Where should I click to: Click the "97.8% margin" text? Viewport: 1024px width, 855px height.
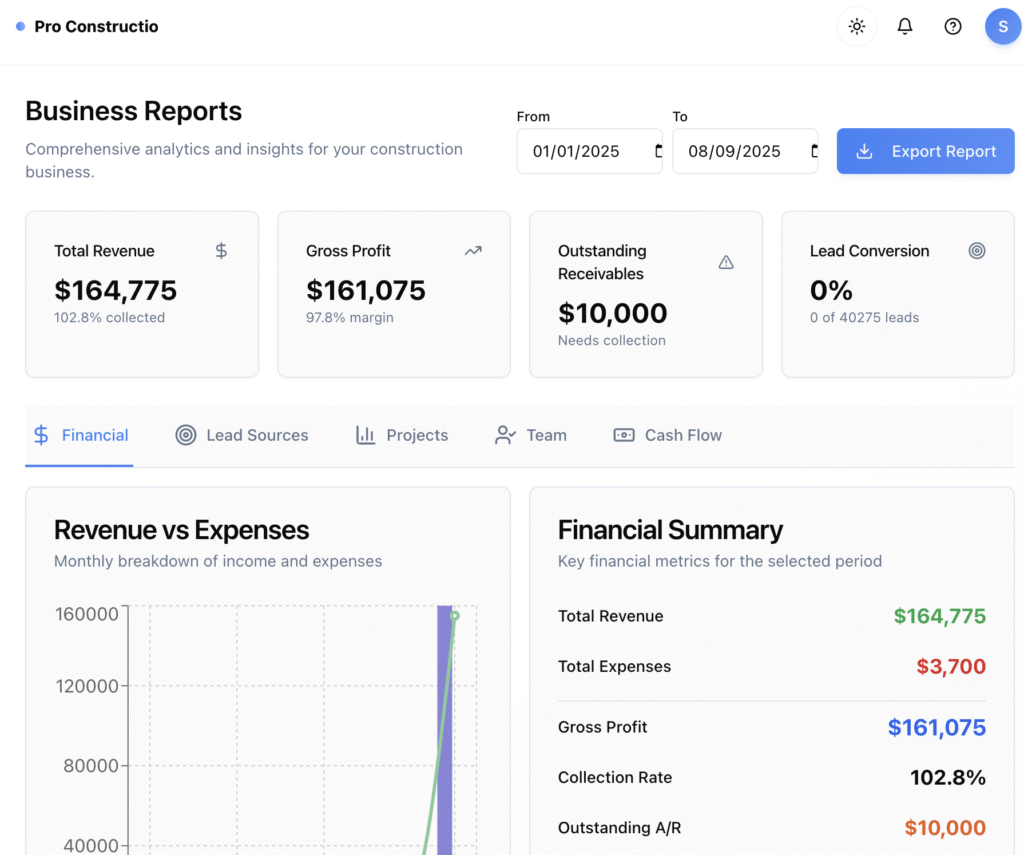(350, 317)
